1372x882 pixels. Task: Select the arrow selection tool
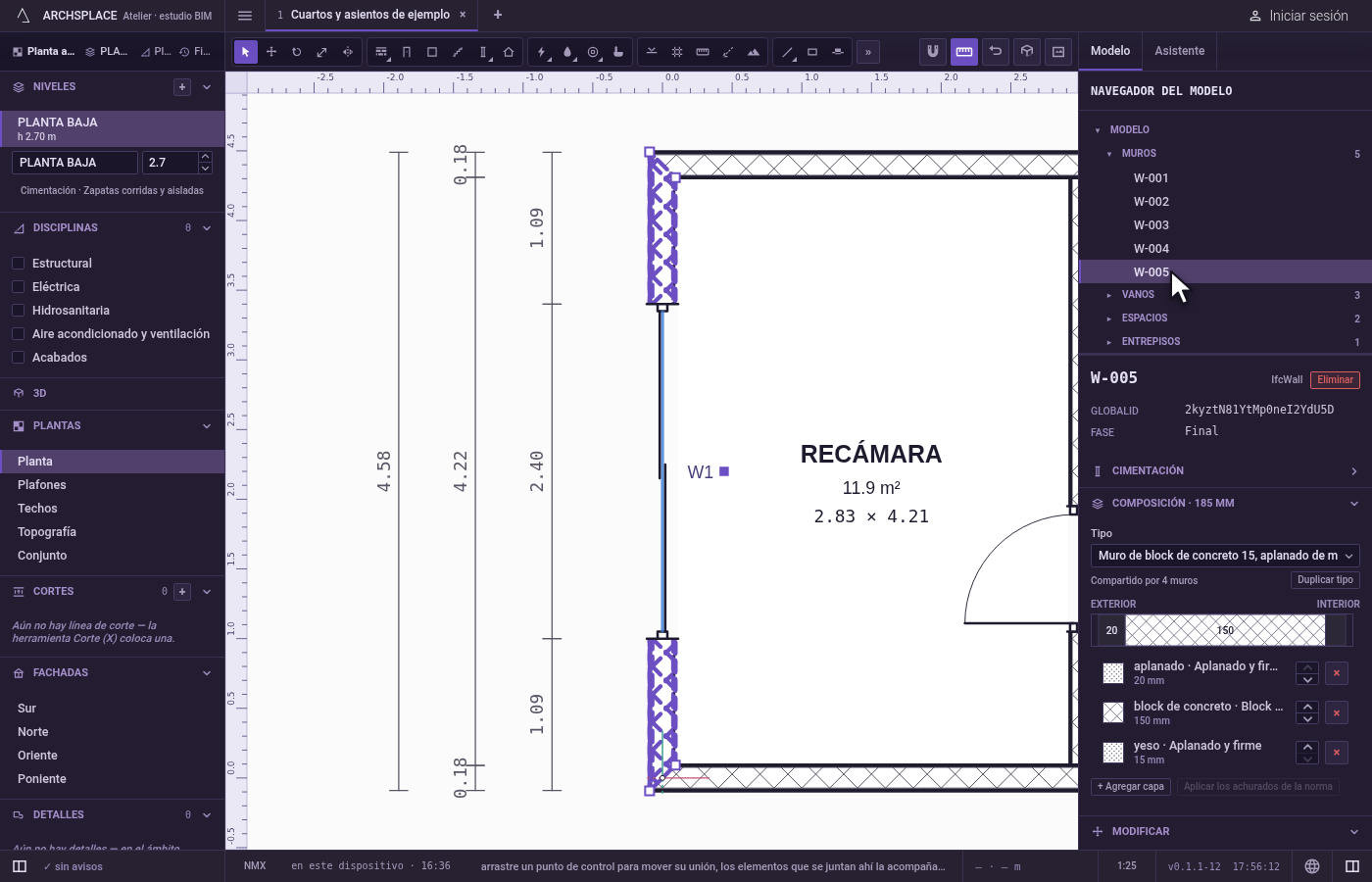(246, 52)
